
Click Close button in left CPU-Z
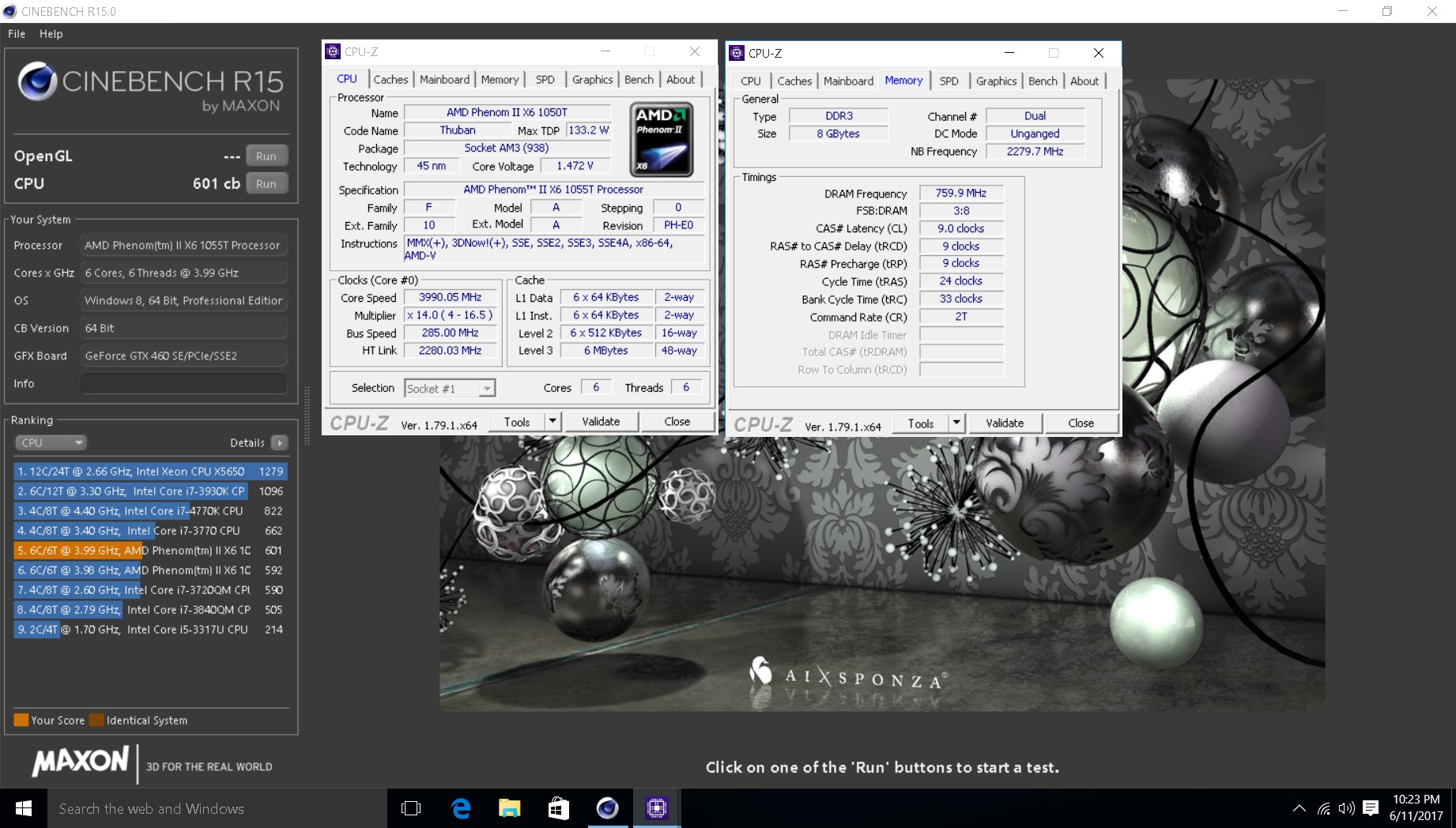677,421
